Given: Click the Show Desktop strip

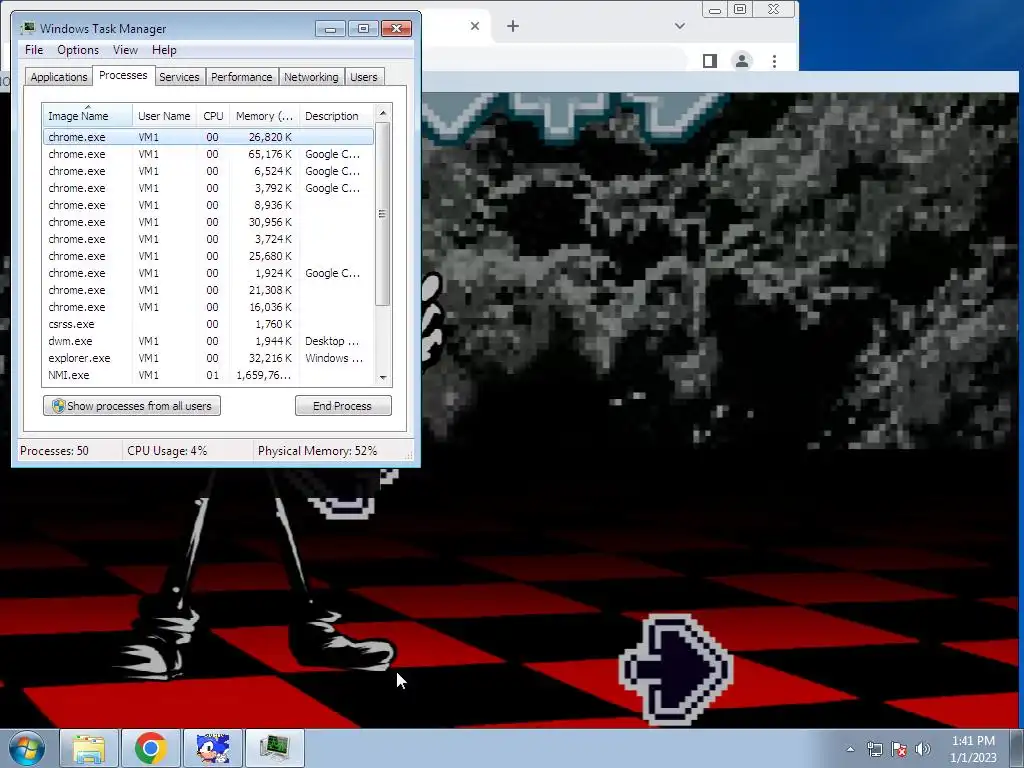Looking at the screenshot, I should pyautogui.click(x=1017, y=748).
